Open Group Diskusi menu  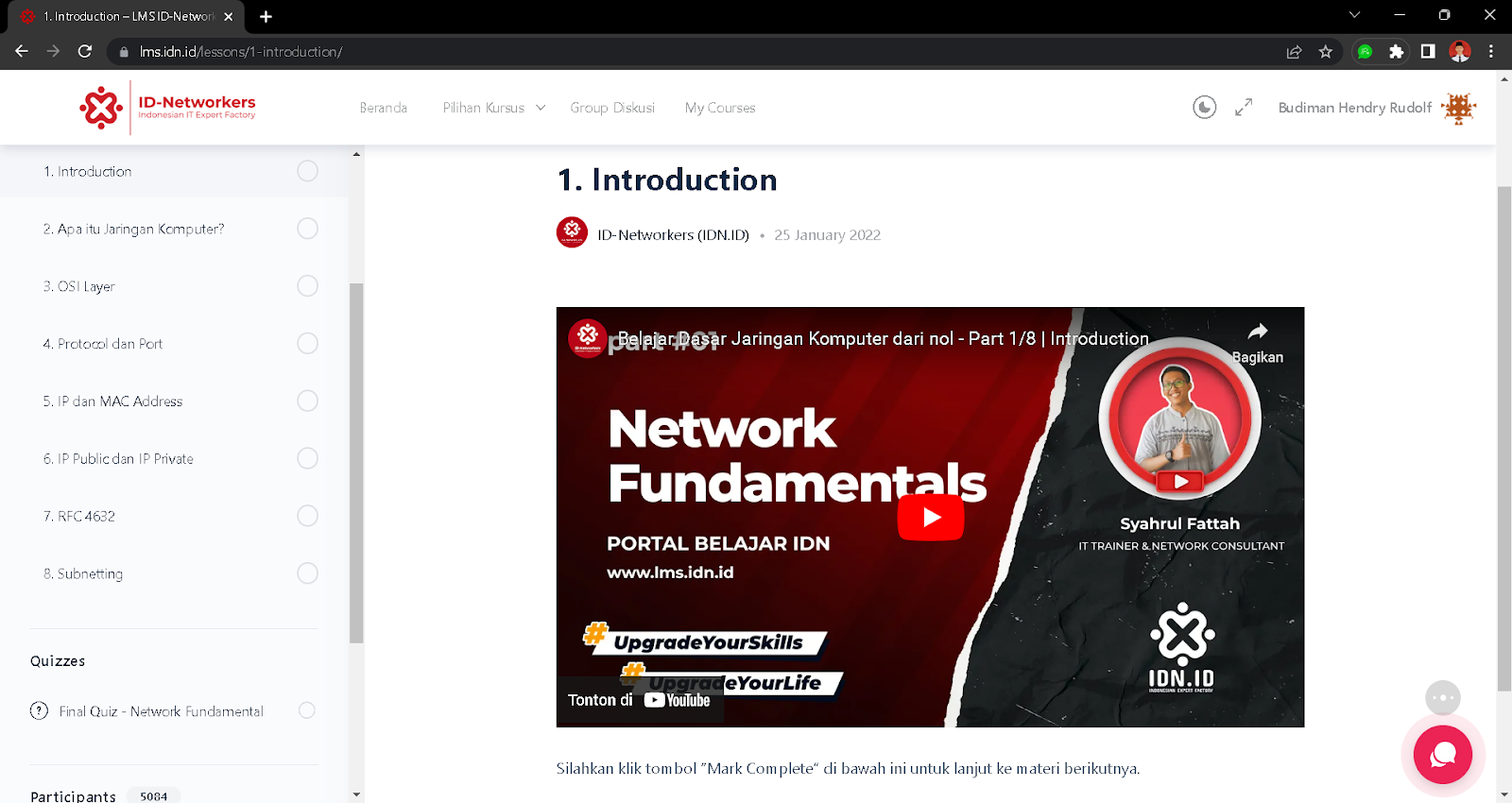[x=612, y=108]
